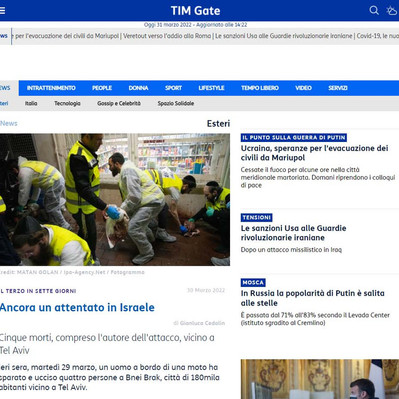Select Tempo Libero in navigation bar

[260, 88]
